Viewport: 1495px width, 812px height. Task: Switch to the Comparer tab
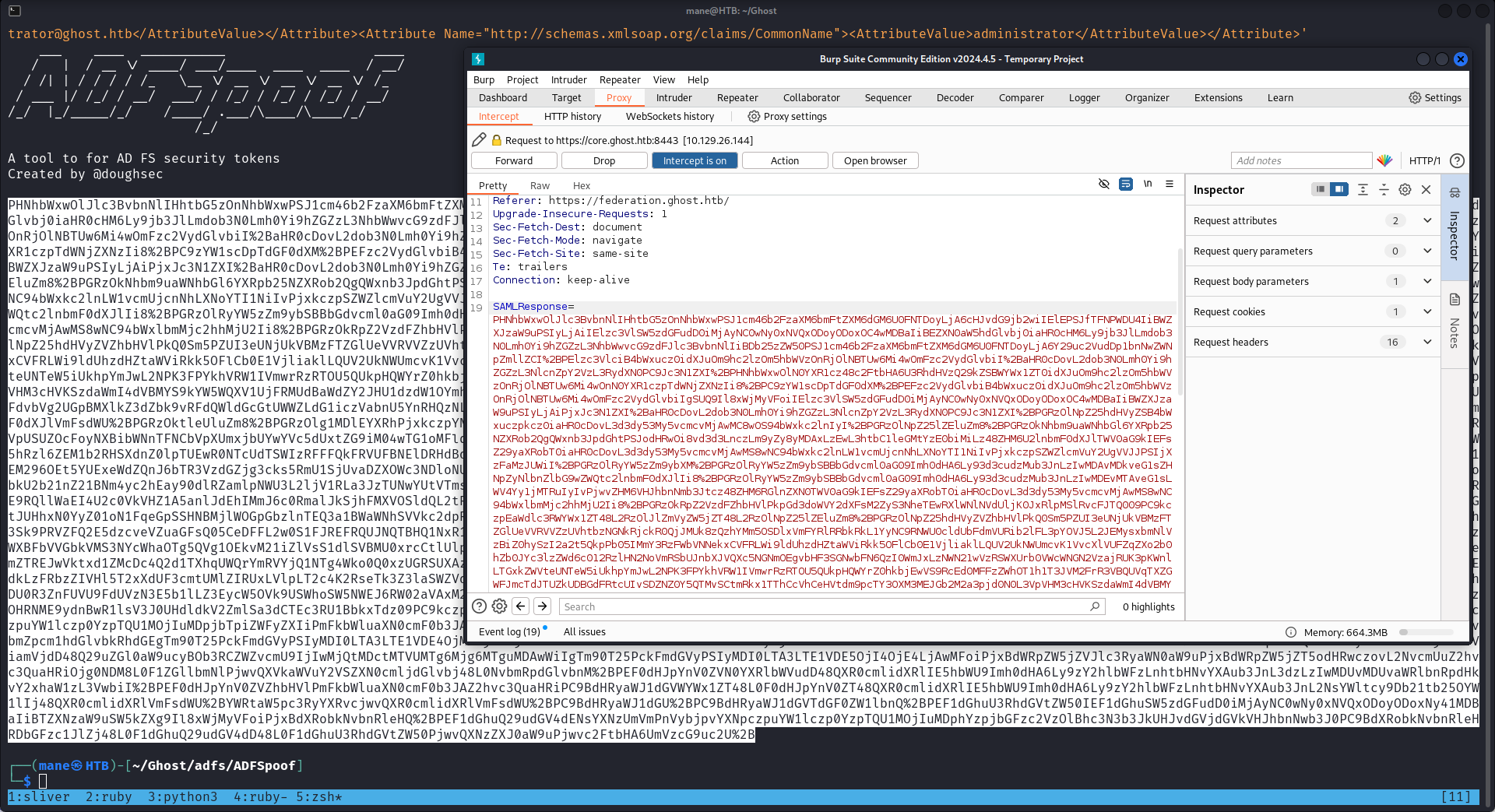pyautogui.click(x=1021, y=97)
